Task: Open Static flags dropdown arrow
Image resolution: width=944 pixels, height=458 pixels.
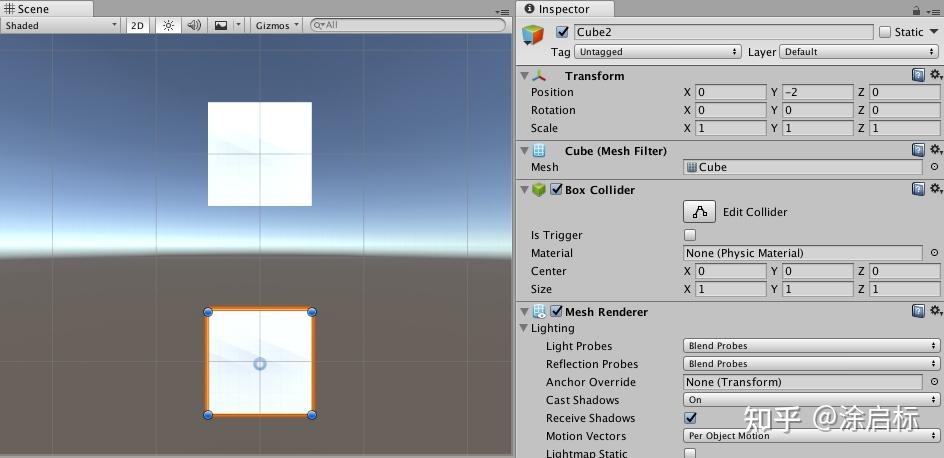Action: [934, 32]
